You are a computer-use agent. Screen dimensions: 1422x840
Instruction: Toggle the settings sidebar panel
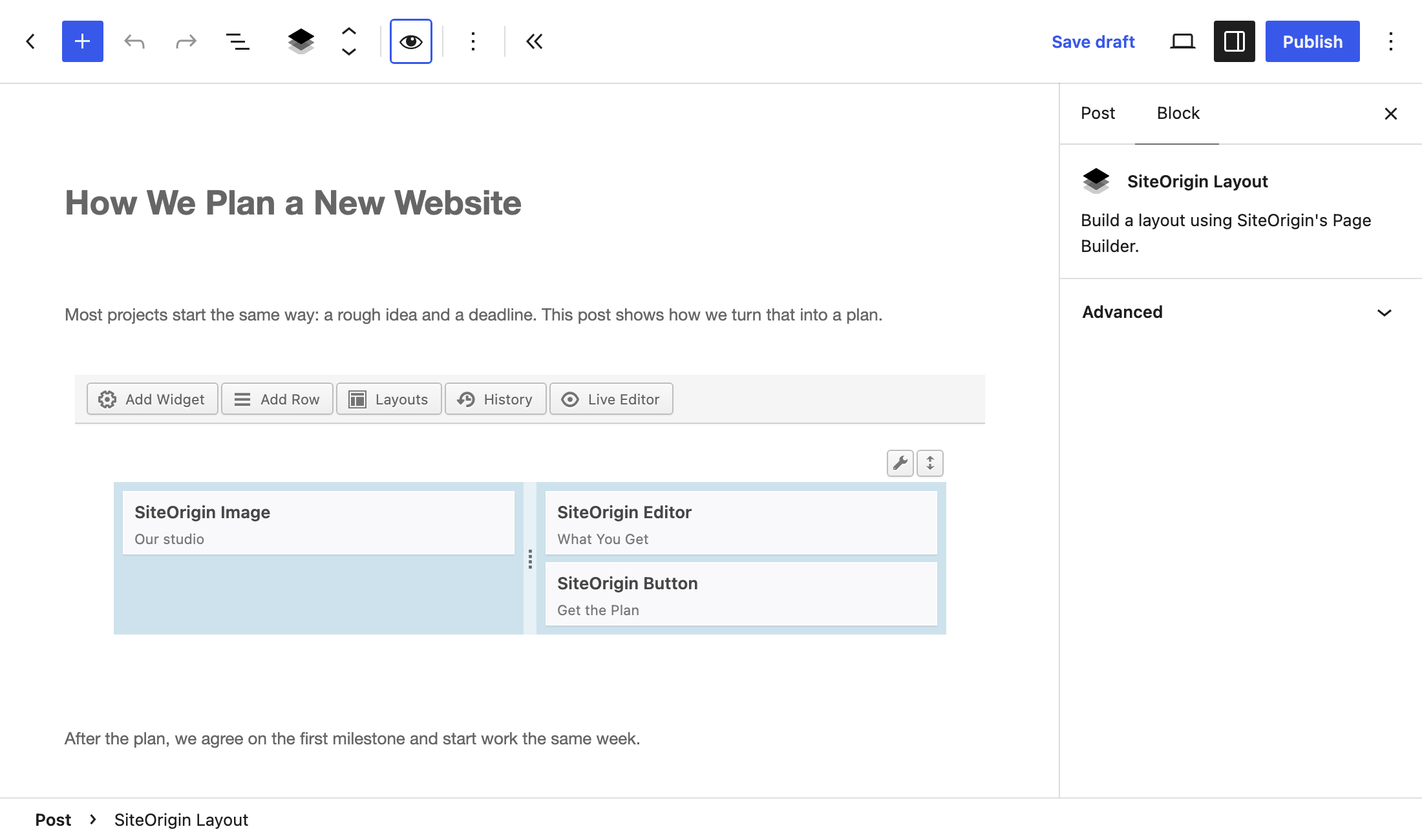click(x=1235, y=41)
